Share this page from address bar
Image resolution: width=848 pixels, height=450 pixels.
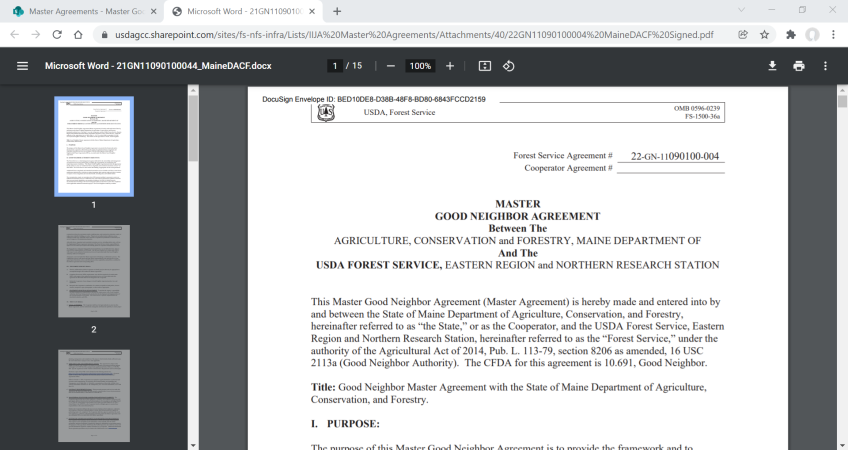(743, 35)
